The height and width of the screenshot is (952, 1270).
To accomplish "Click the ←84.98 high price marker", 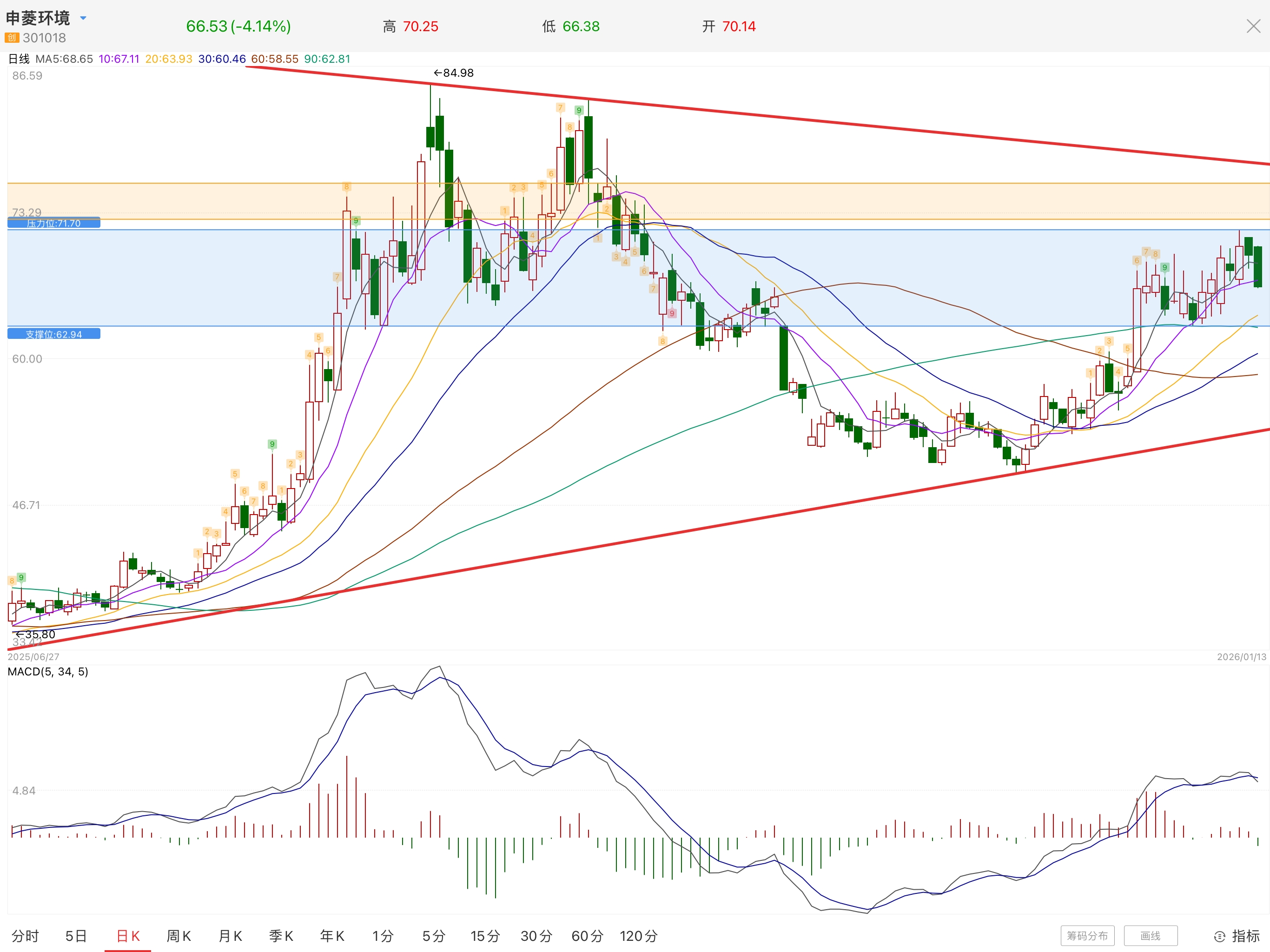I will [x=454, y=73].
